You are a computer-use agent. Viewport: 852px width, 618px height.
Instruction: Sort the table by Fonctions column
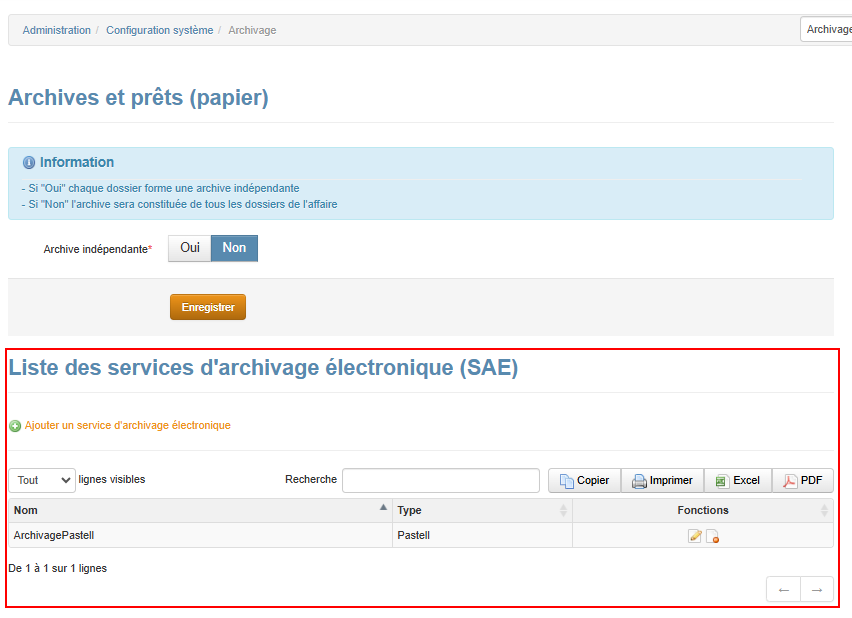(x=702, y=510)
